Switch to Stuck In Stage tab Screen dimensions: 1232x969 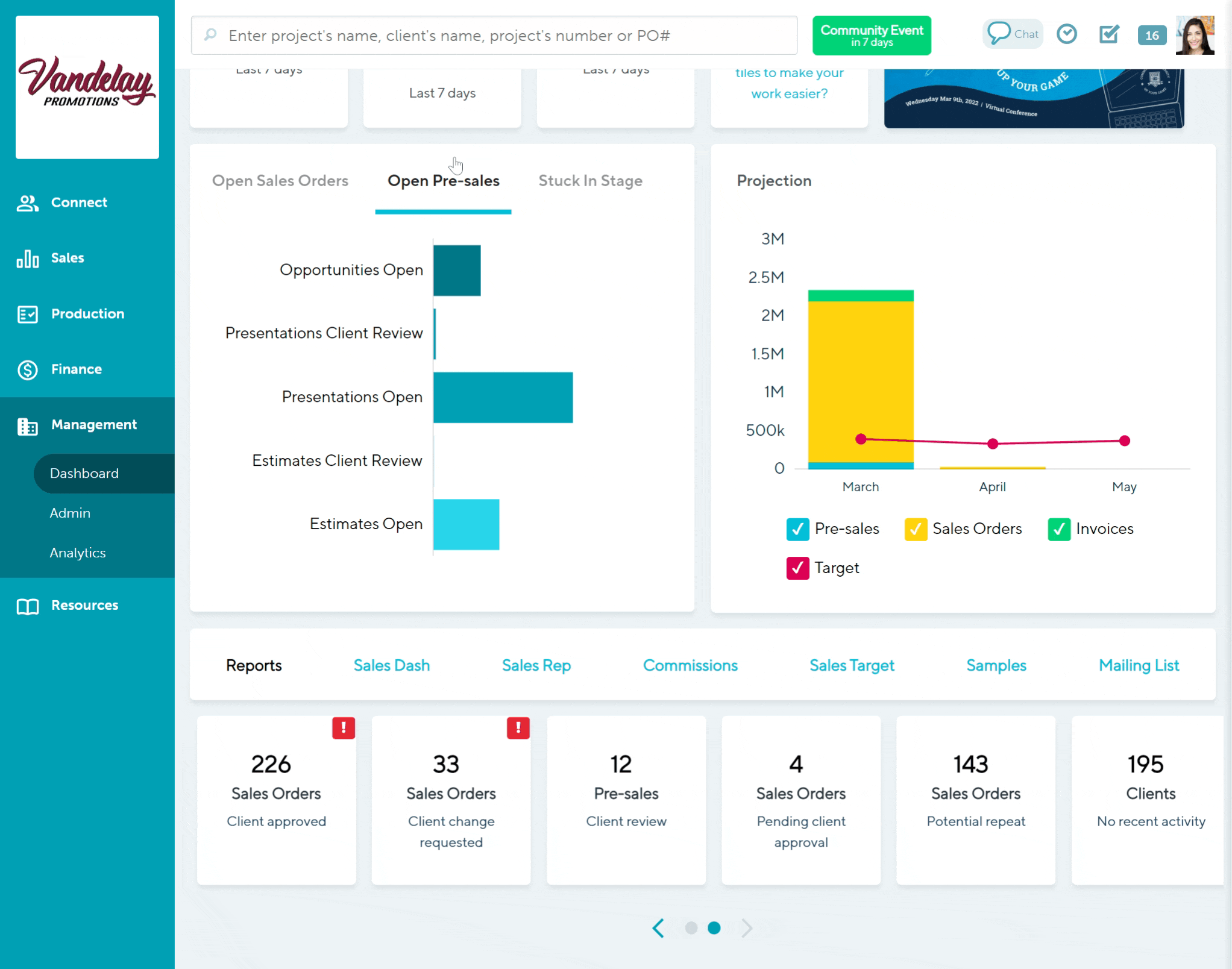point(589,181)
